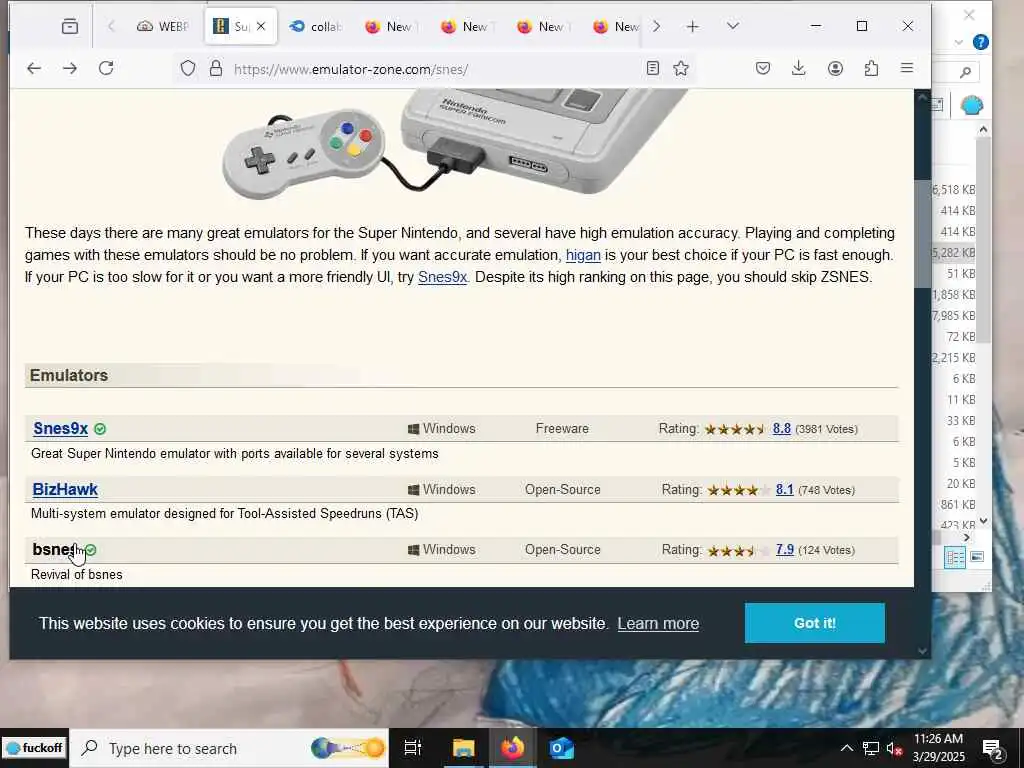This screenshot has width=1024, height=768.
Task: Go forward to the next page
Action: click(x=70, y=69)
